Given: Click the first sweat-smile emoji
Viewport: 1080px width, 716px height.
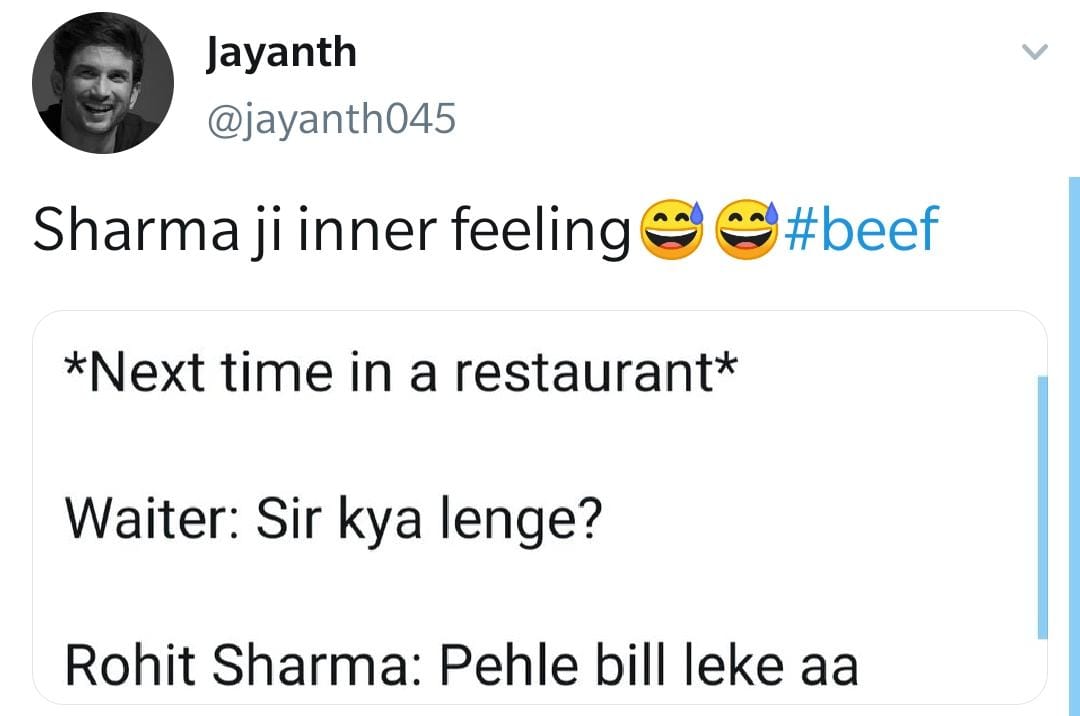Looking at the screenshot, I should [672, 230].
